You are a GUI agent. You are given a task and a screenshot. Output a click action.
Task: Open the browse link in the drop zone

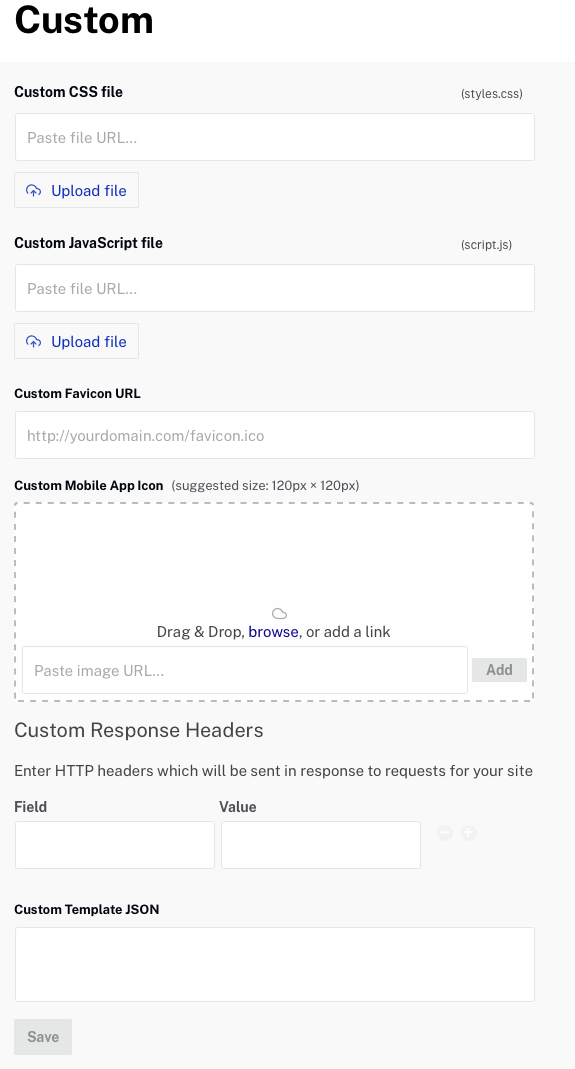(x=273, y=632)
